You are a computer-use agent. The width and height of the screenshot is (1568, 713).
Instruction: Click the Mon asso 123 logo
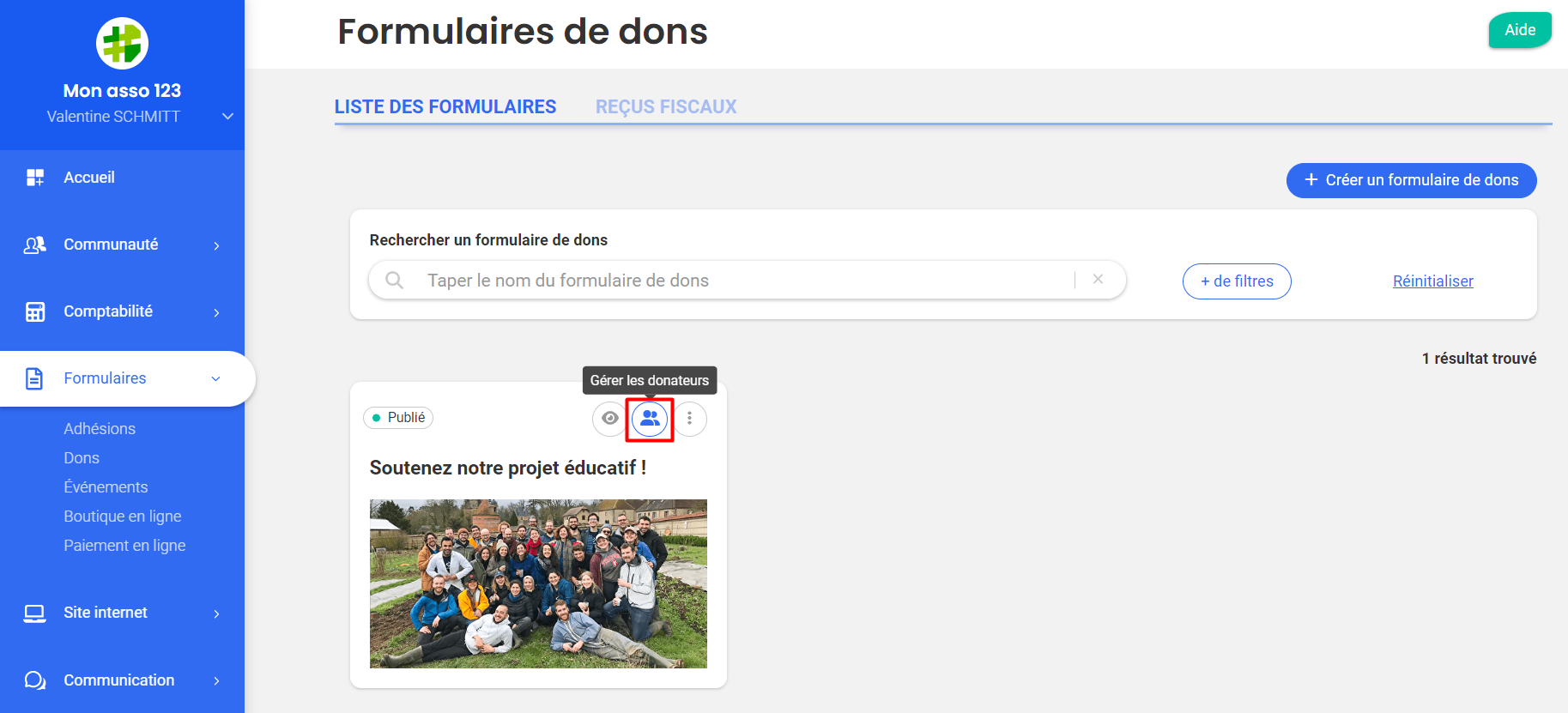(x=122, y=43)
